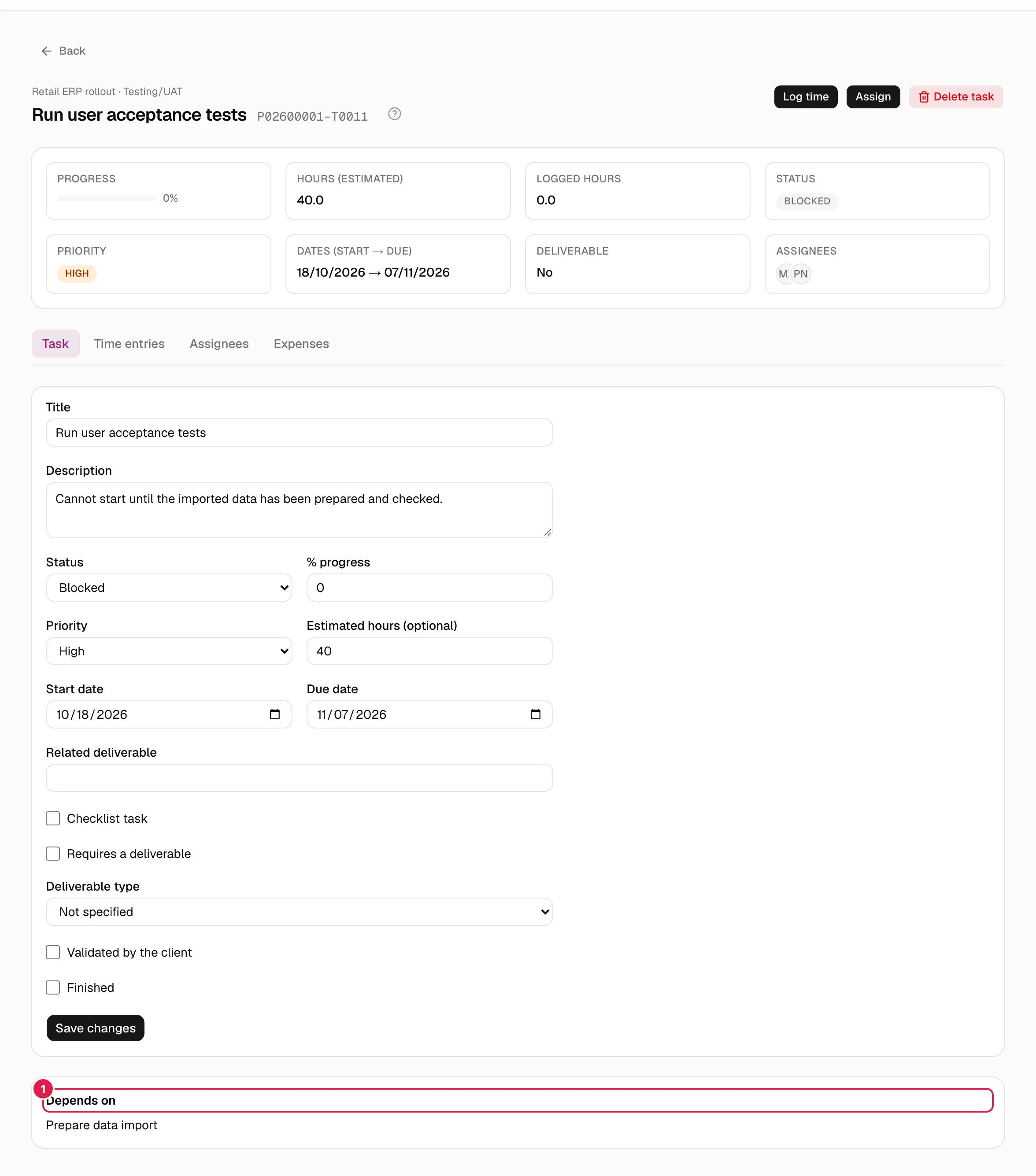
Task: Click the Deliverable card's No value
Action: coord(544,272)
